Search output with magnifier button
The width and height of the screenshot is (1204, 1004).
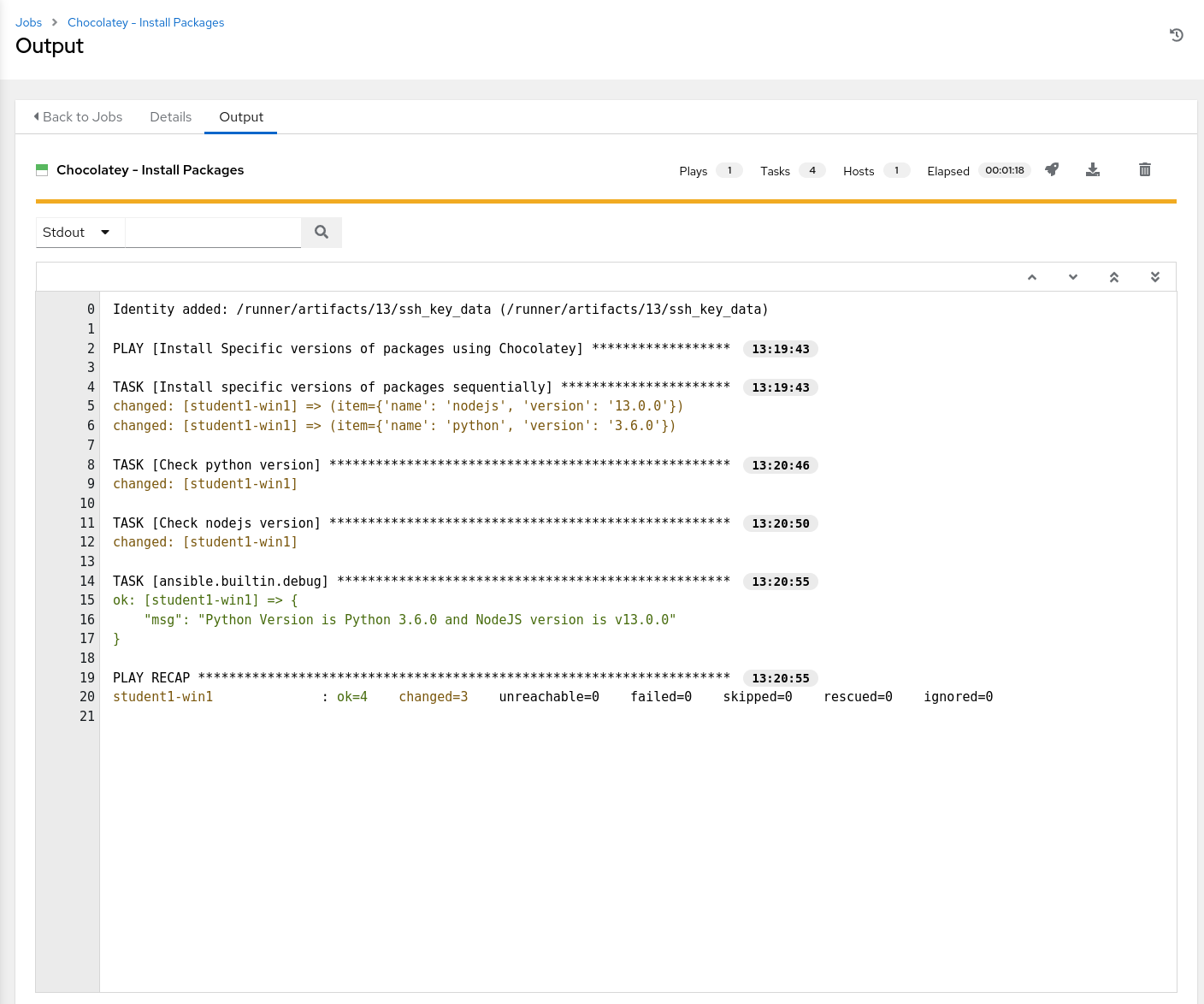(322, 232)
